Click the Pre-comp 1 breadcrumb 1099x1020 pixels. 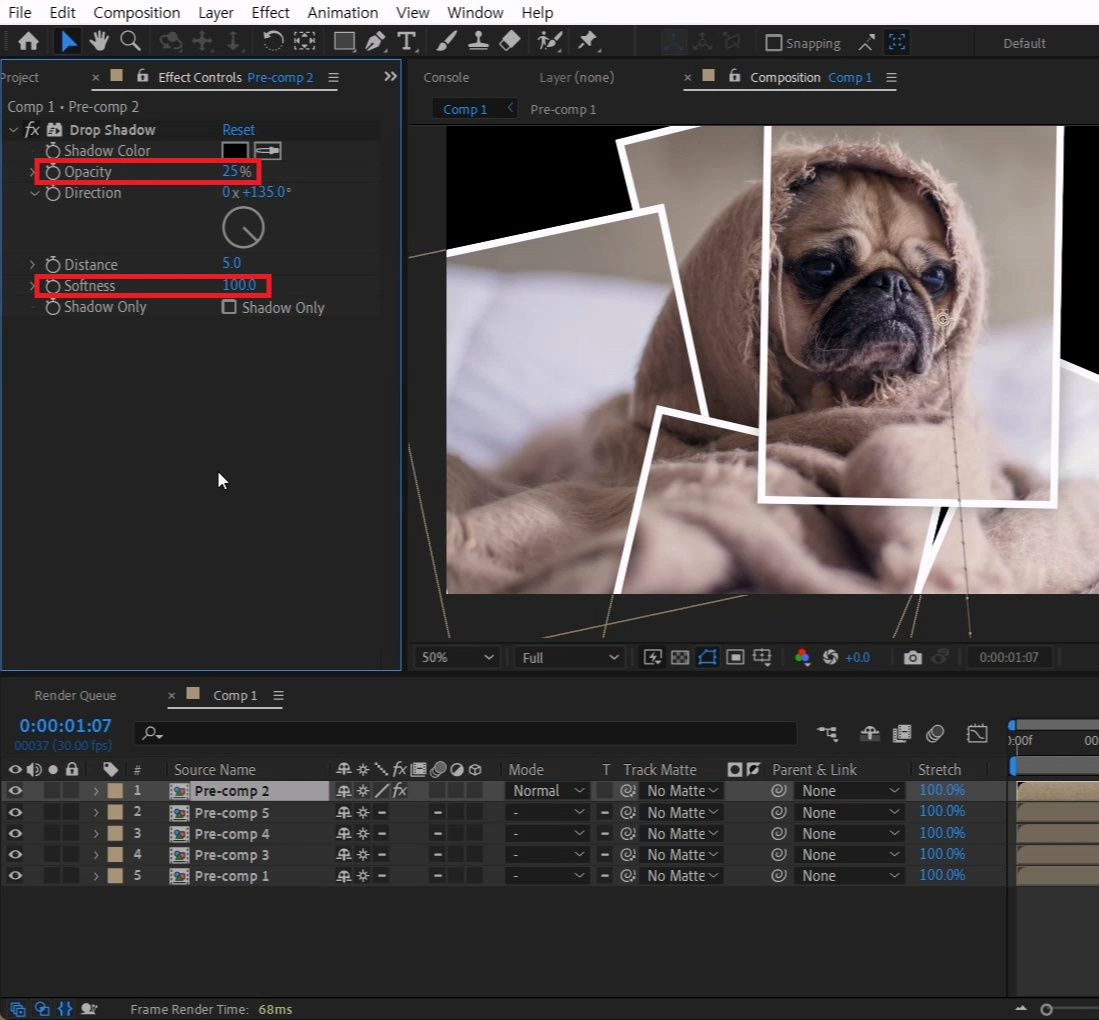tap(563, 109)
